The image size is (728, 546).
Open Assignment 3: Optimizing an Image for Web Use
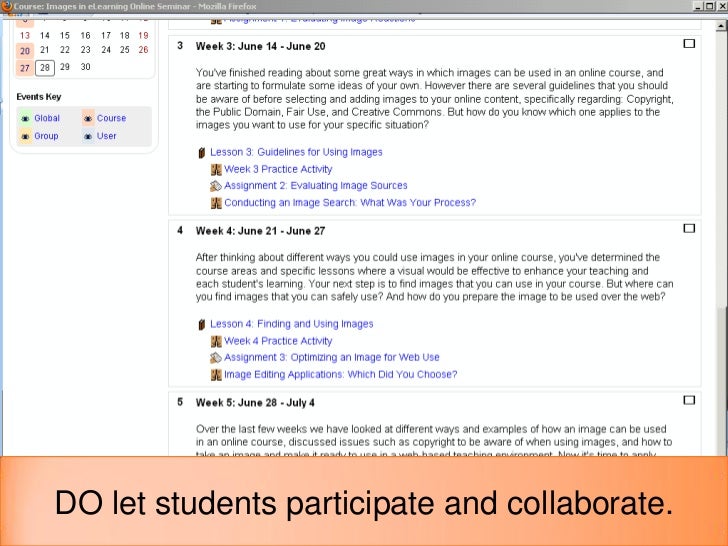click(x=332, y=358)
